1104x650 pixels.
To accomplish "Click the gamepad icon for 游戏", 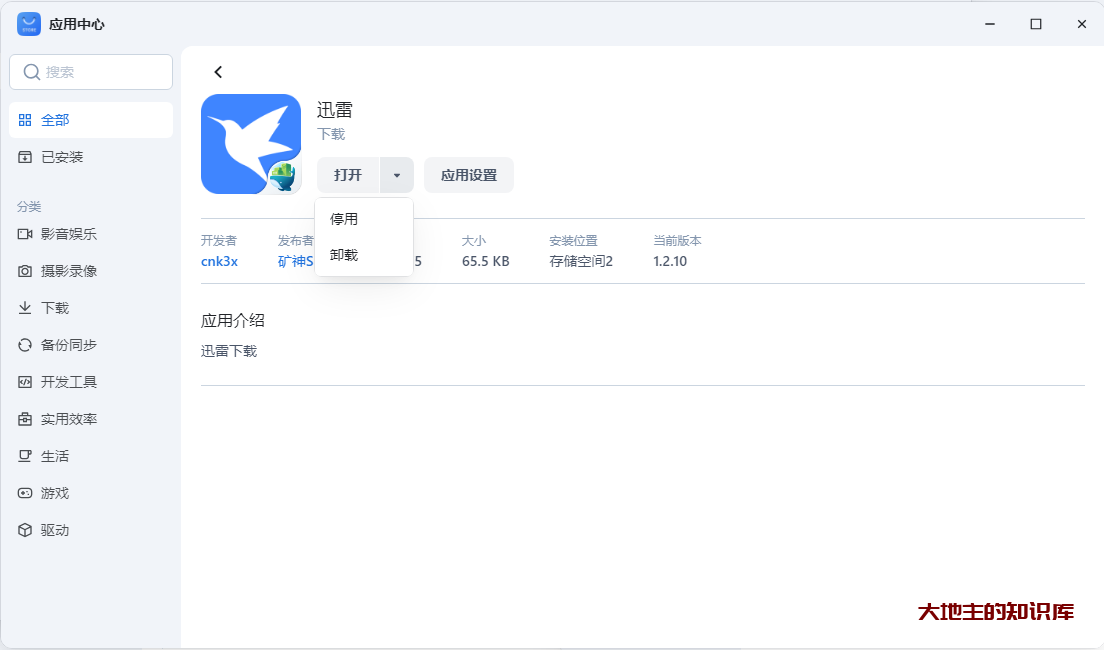I will click(25, 493).
